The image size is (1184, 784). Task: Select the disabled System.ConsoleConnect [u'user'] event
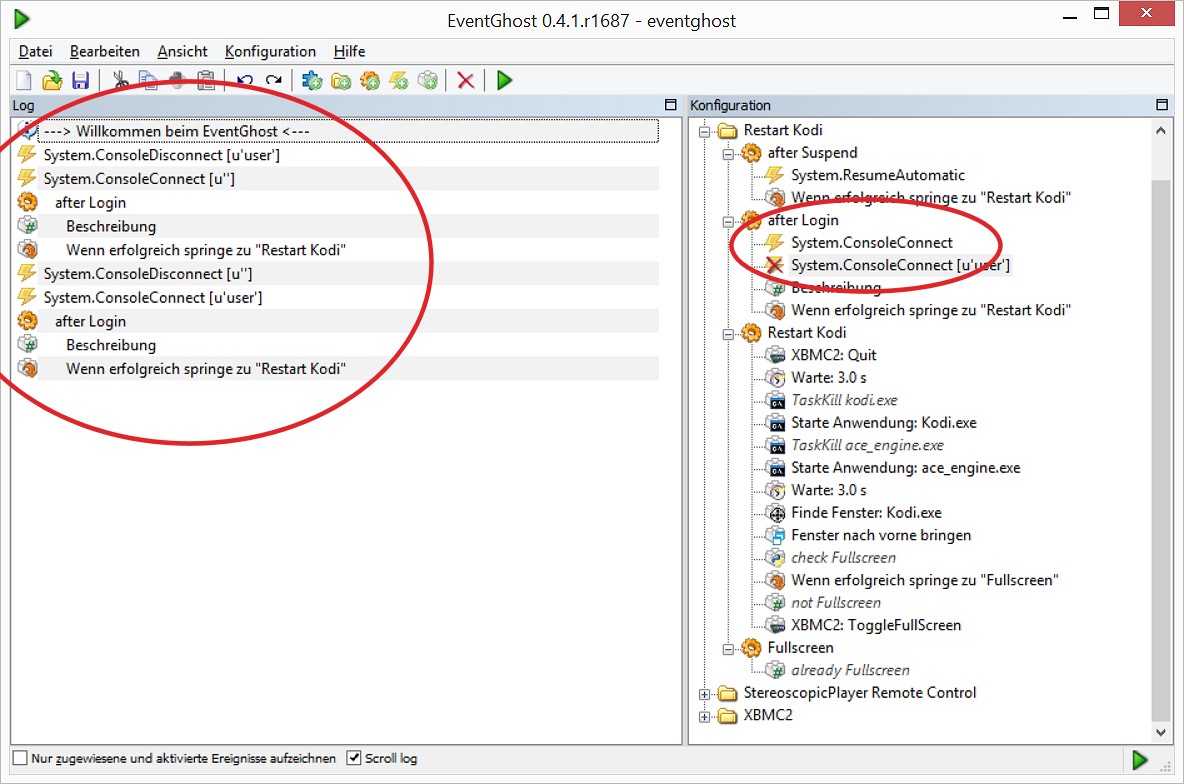(899, 265)
